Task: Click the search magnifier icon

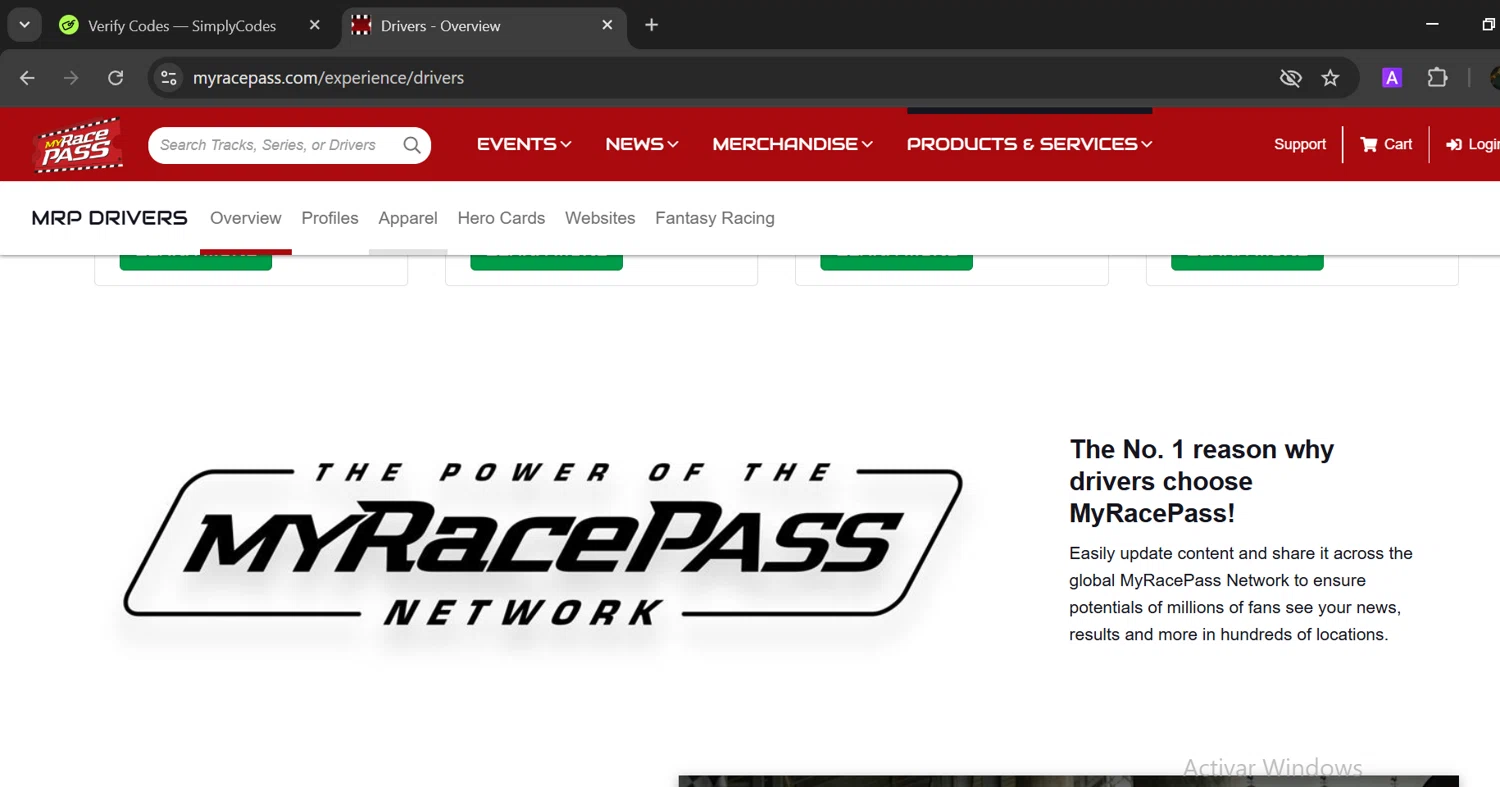Action: tap(412, 145)
